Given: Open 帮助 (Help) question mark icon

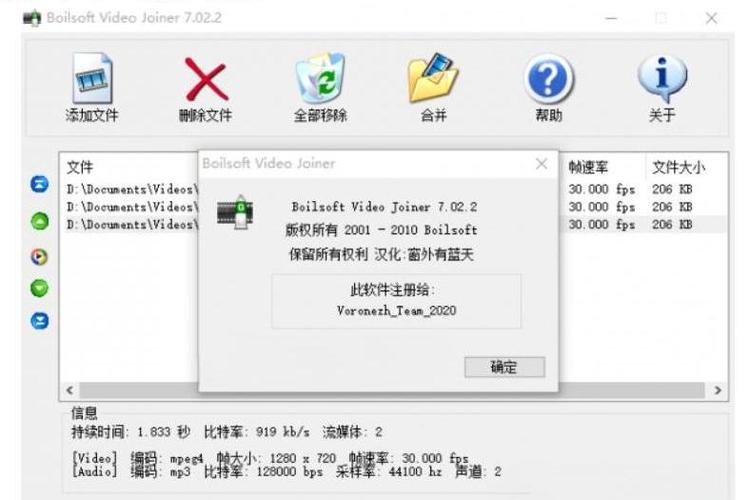Looking at the screenshot, I should pyautogui.click(x=549, y=79).
